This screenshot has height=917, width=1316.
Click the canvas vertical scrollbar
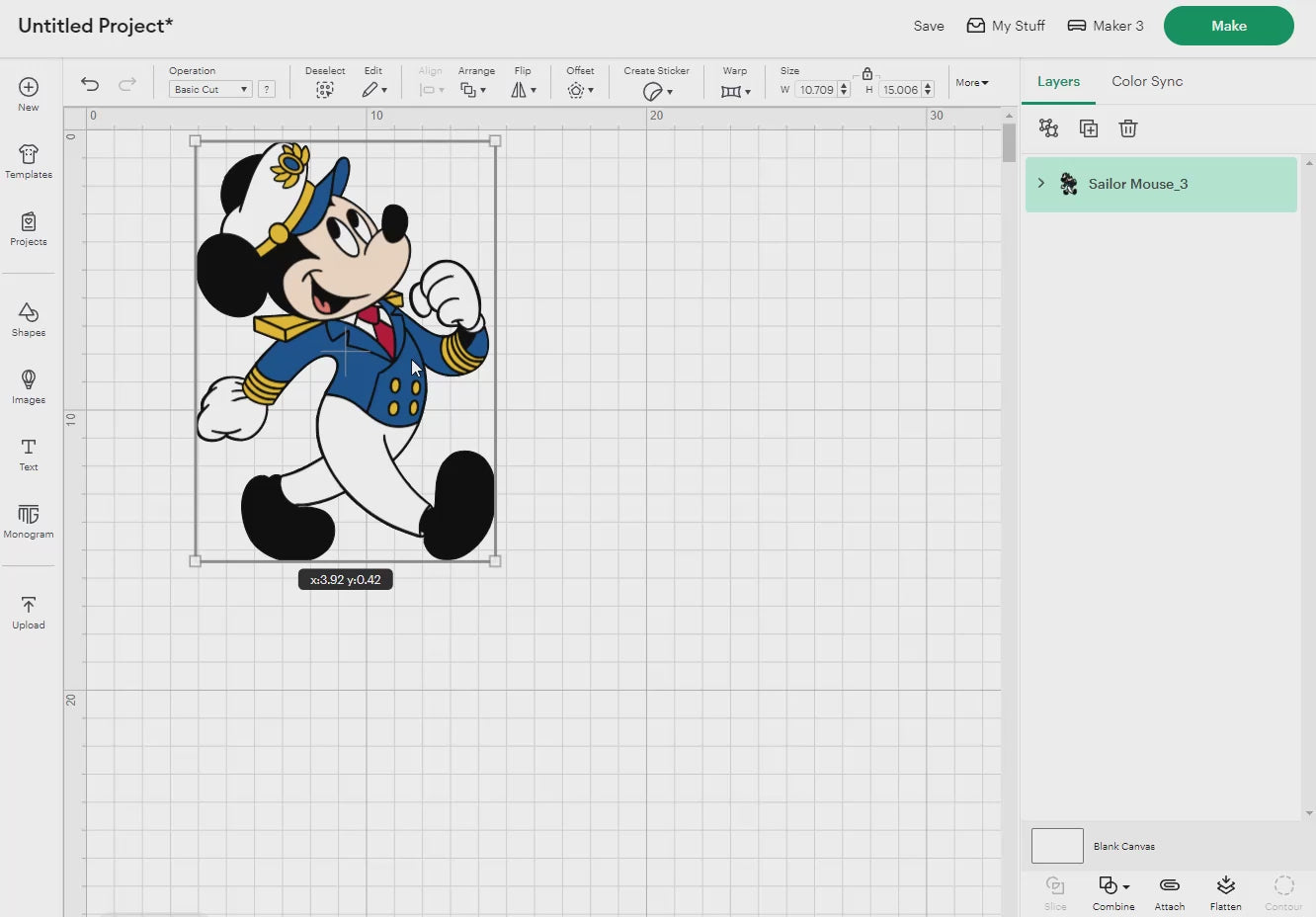point(1009,143)
